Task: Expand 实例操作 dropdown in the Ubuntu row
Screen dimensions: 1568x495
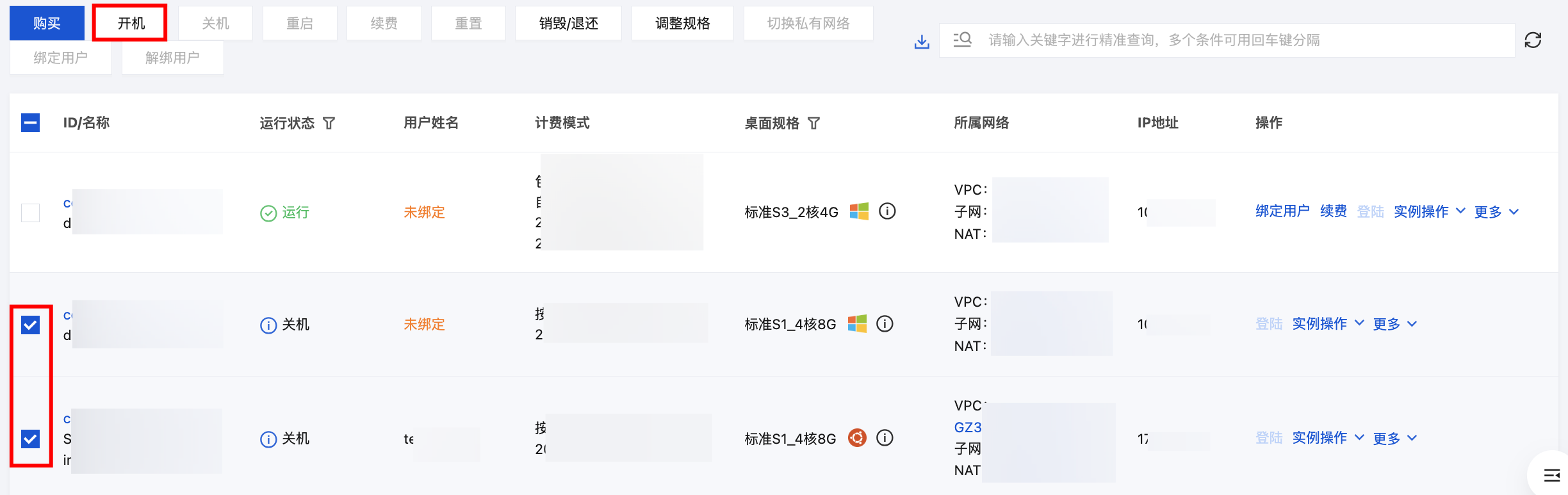Action: point(1327,438)
